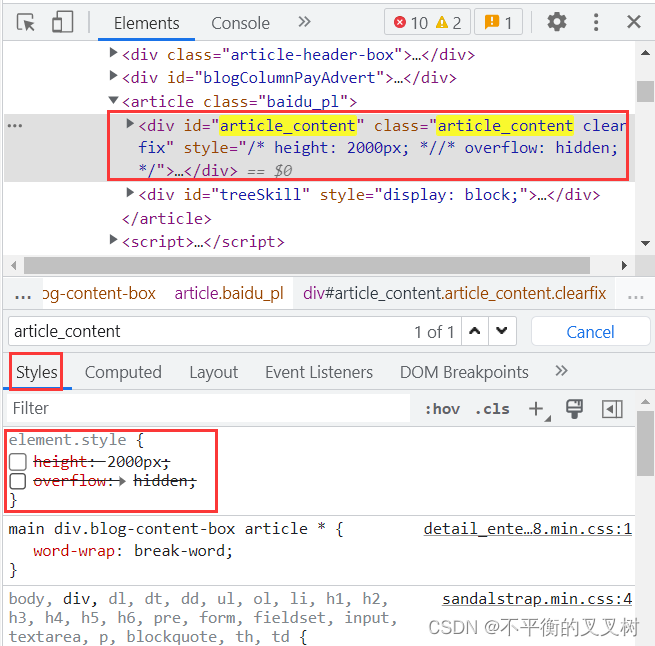The height and width of the screenshot is (646, 655).
Task: Click the DOM tree scroll-down arrow
Action: [645, 243]
